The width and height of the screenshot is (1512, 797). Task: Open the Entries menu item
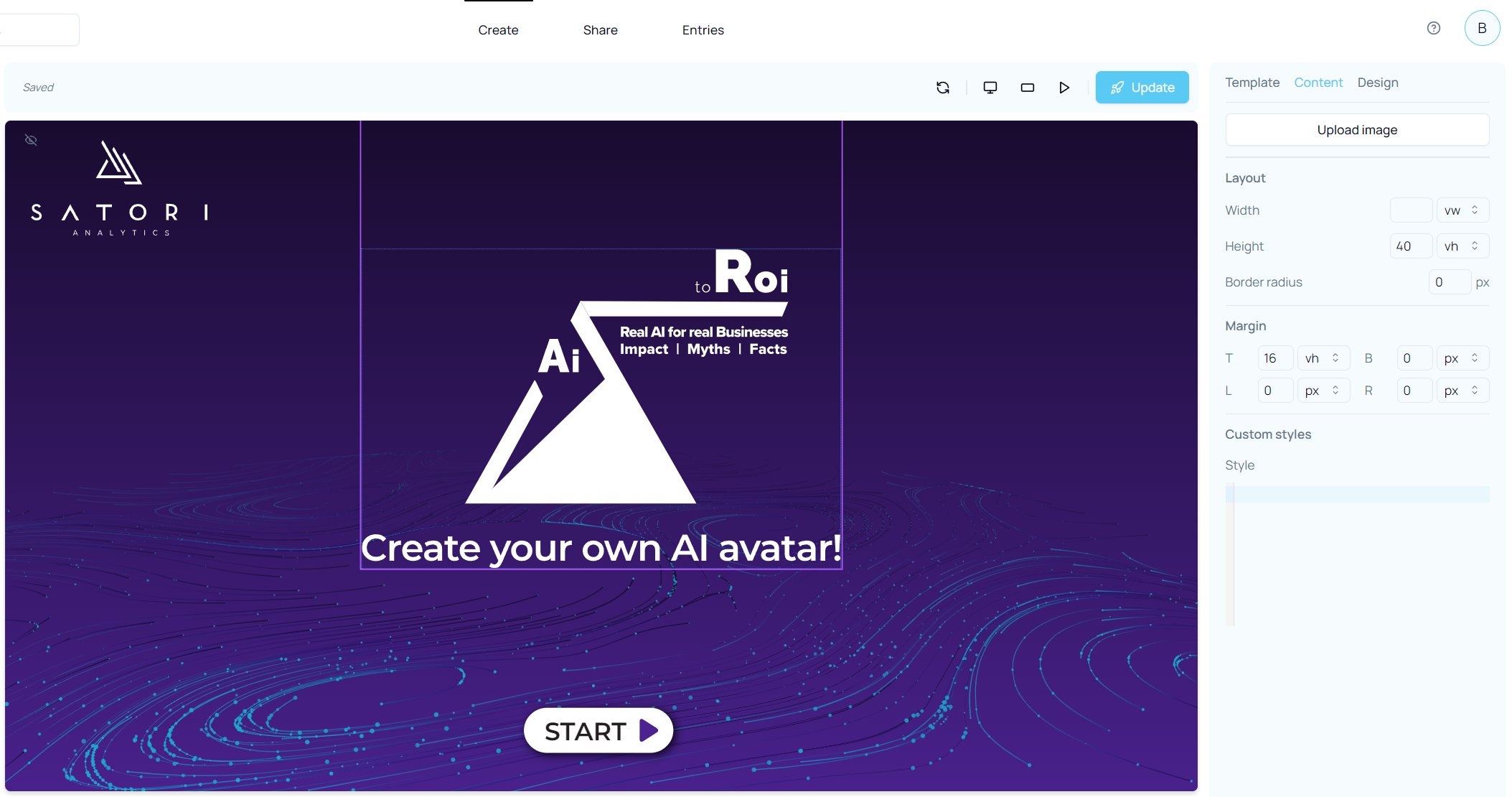click(703, 30)
